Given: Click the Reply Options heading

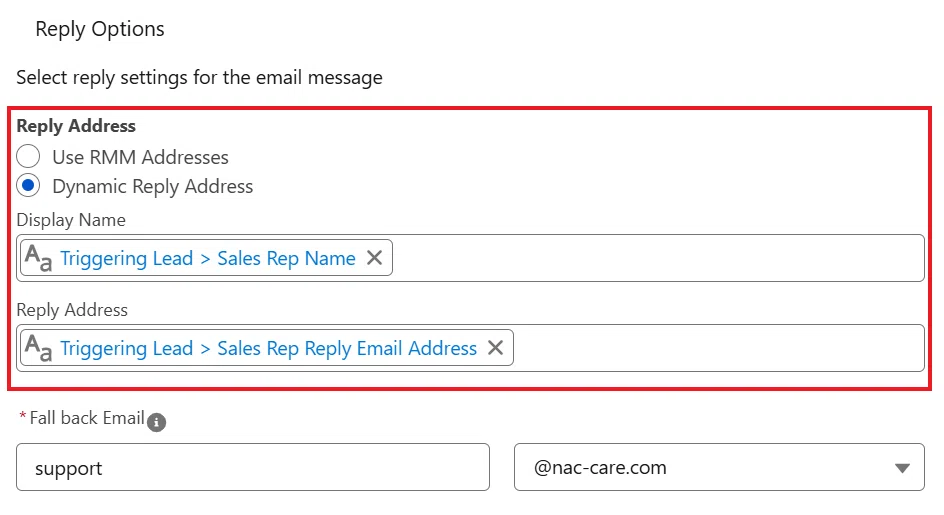Looking at the screenshot, I should point(100,29).
